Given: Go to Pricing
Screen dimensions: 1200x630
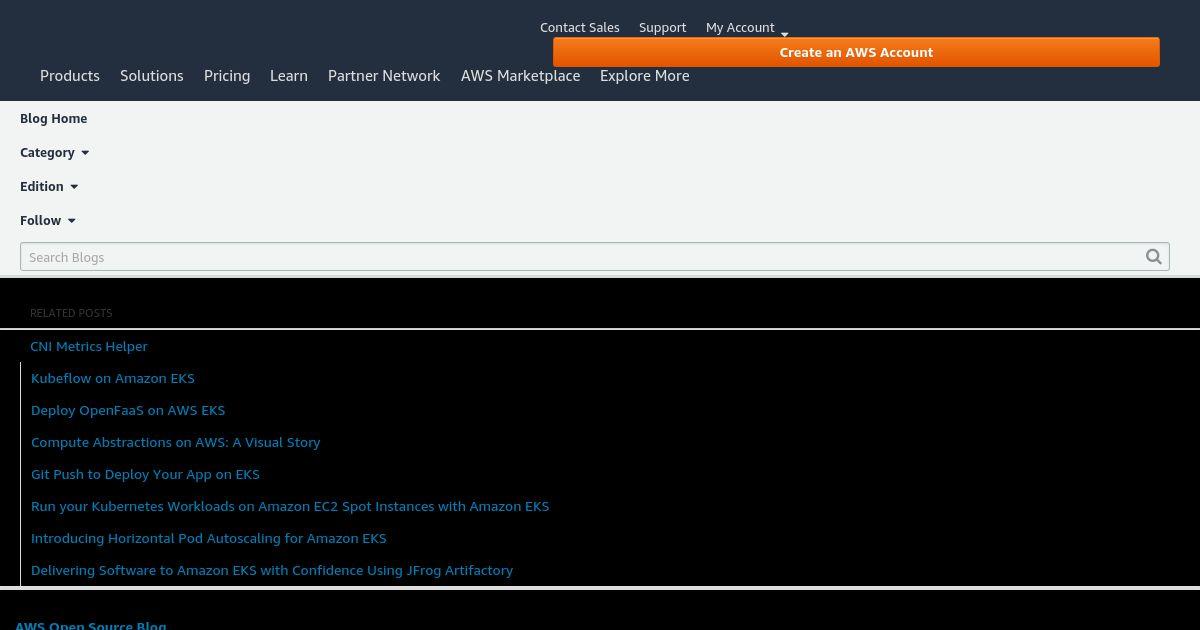Looking at the screenshot, I should [227, 76].
